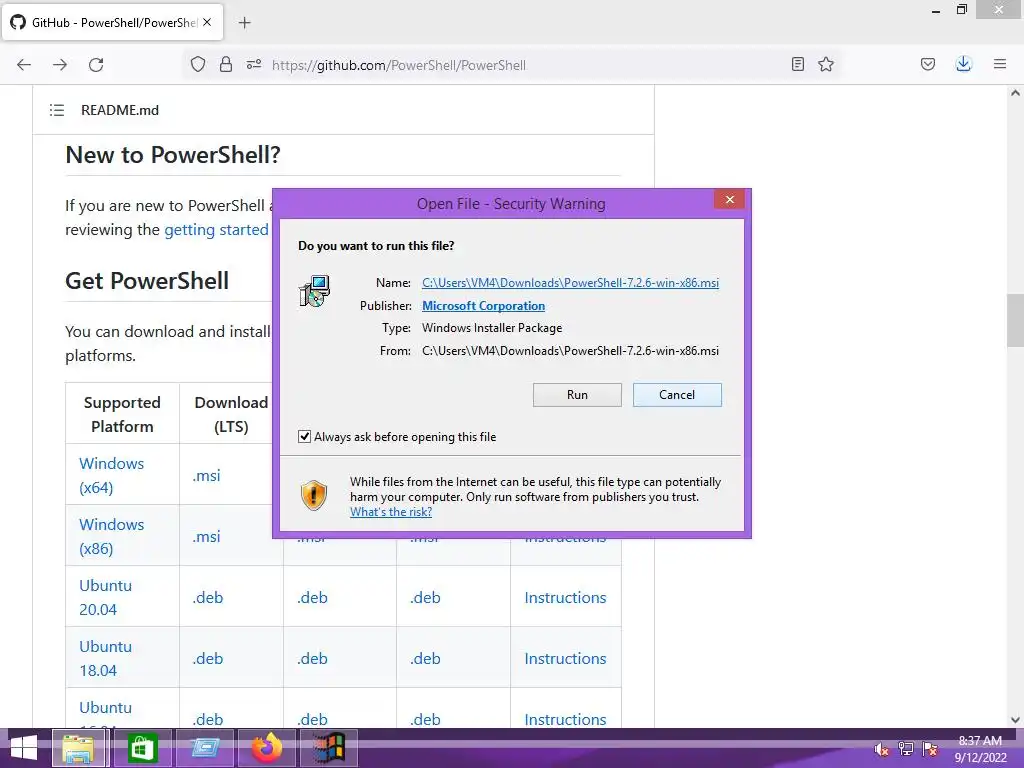Click the network tray icon

click(x=906, y=749)
